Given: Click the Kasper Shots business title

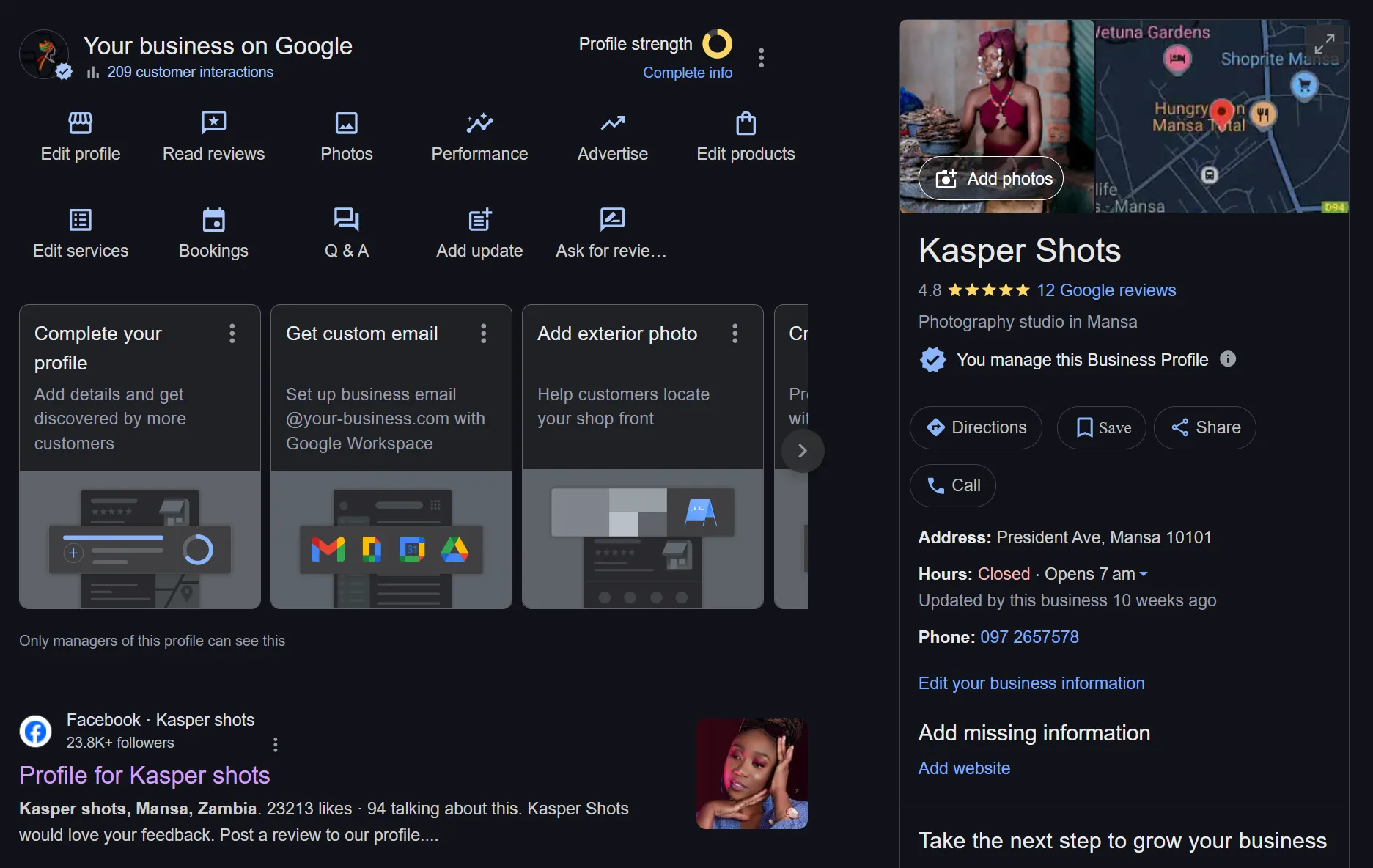Looking at the screenshot, I should pyautogui.click(x=1020, y=251).
